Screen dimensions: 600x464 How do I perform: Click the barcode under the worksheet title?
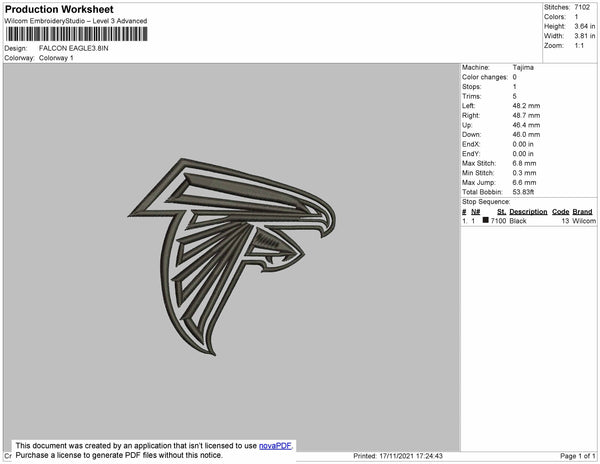(76, 34)
